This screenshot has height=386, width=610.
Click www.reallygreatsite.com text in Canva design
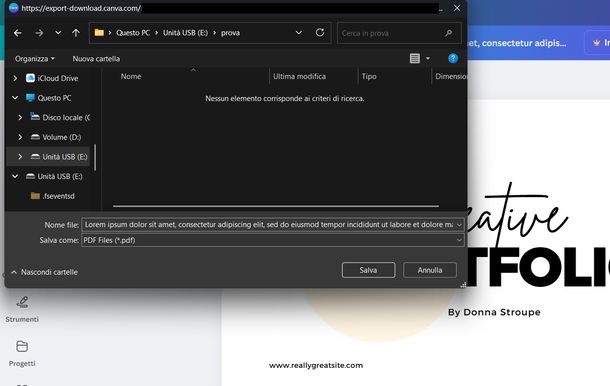316,365
